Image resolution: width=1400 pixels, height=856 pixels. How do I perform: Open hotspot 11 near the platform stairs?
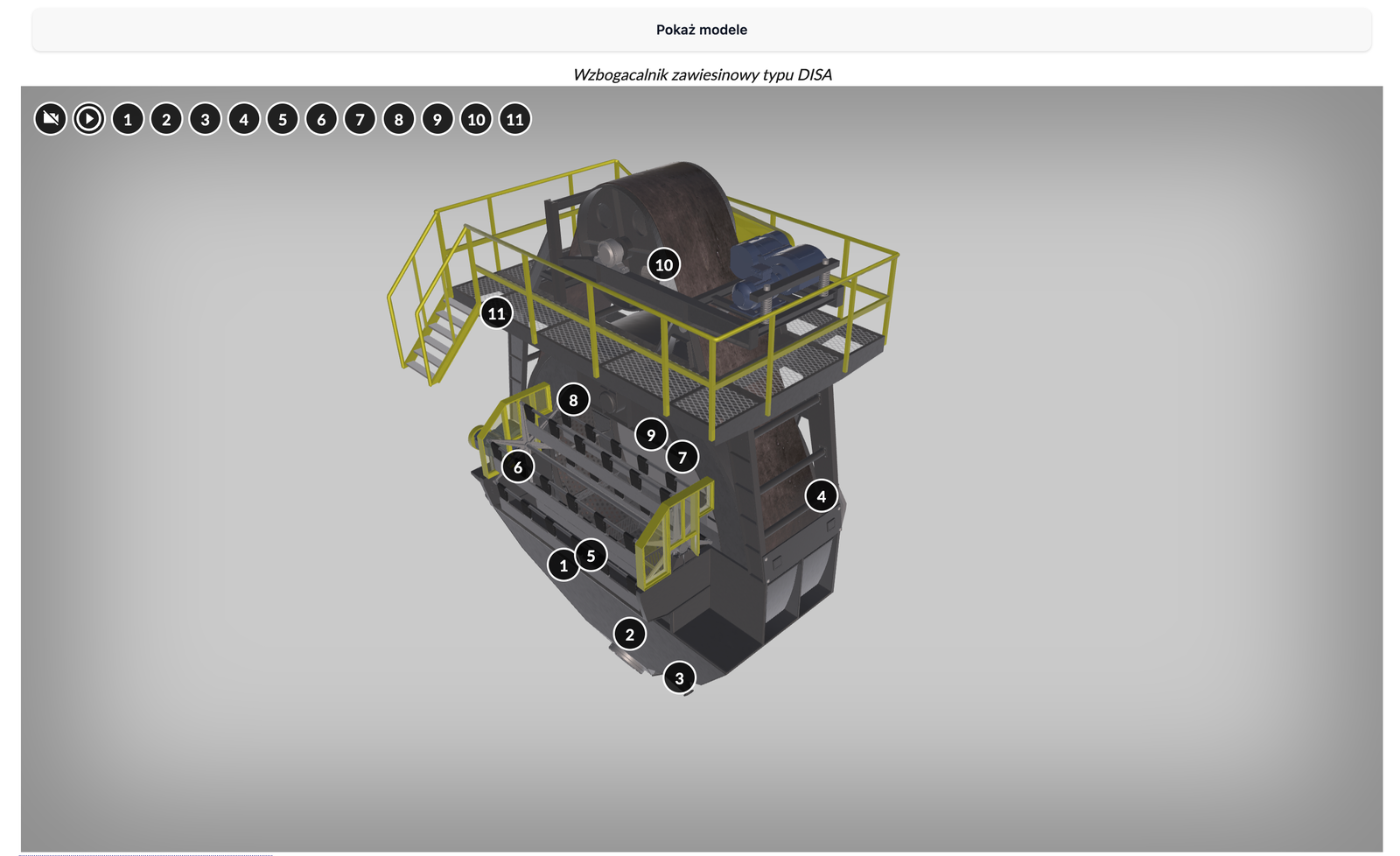[496, 312]
